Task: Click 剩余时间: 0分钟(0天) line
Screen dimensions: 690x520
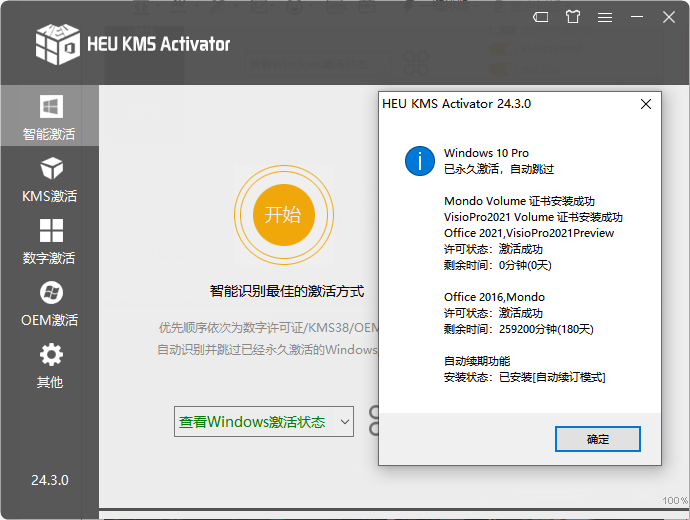Action: [x=497, y=265]
